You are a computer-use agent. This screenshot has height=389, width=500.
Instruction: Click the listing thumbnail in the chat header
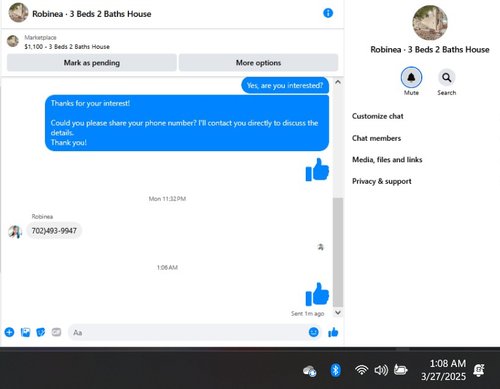pyautogui.click(x=18, y=13)
